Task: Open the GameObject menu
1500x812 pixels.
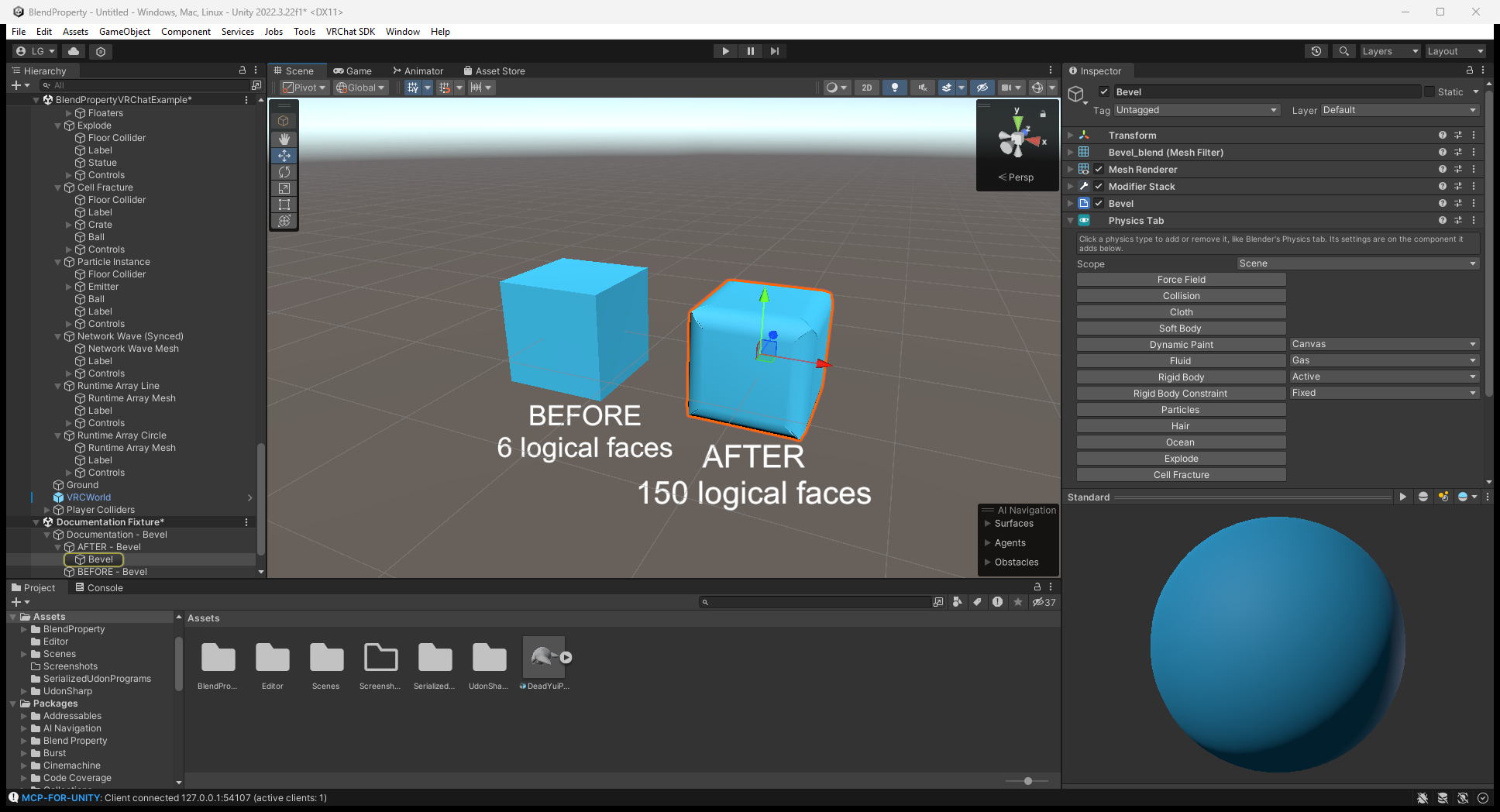Action: (x=125, y=32)
